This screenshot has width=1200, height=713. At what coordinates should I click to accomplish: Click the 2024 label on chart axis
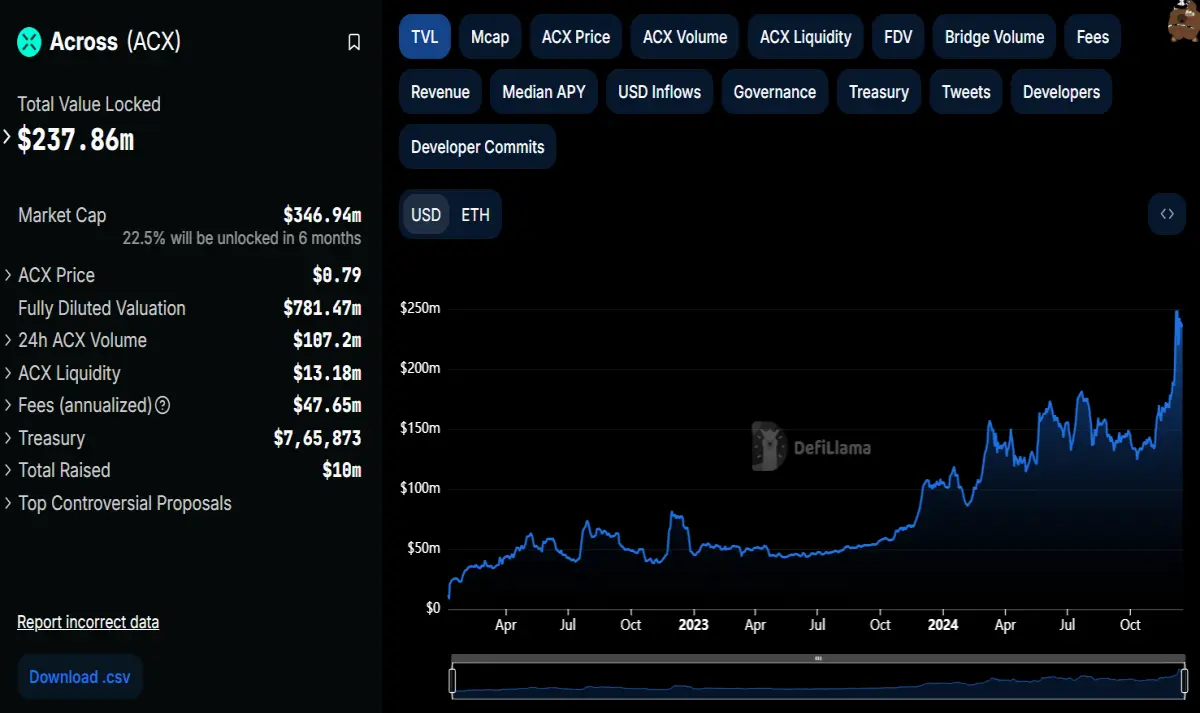[x=943, y=624]
